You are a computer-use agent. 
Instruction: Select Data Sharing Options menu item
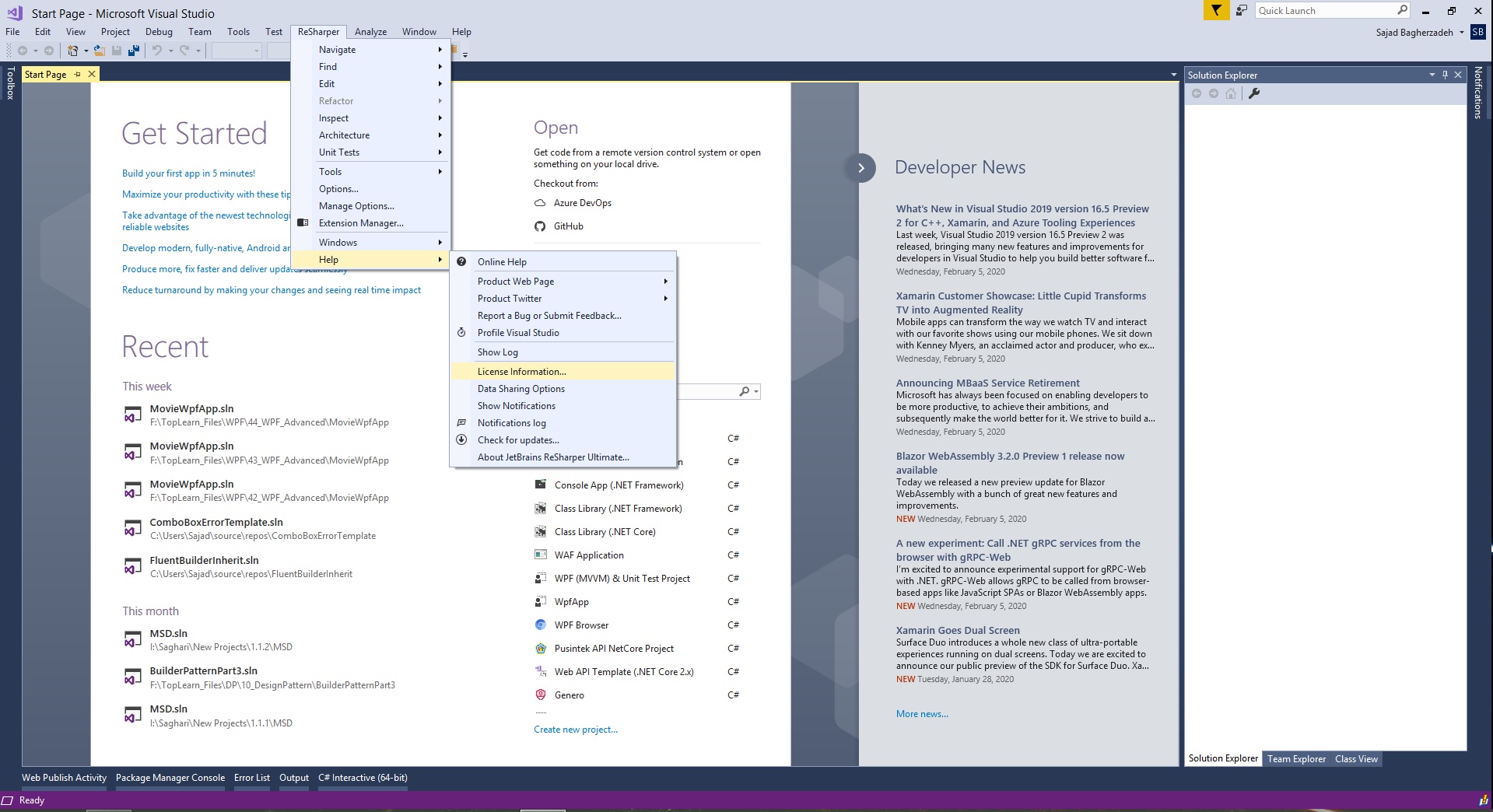coord(563,388)
